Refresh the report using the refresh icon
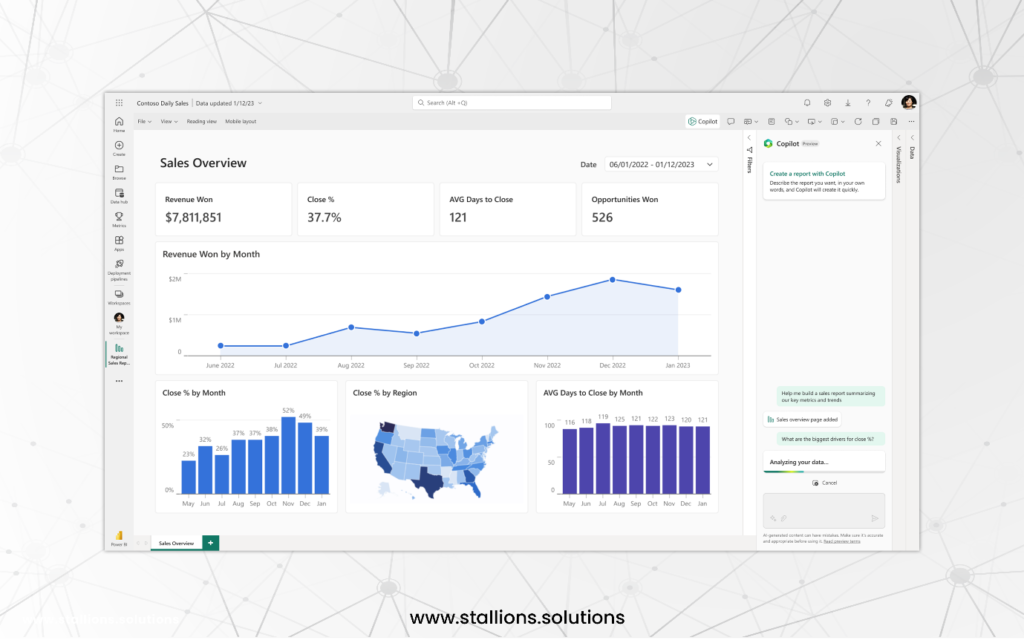Viewport: 1024px width, 643px height. (x=858, y=121)
